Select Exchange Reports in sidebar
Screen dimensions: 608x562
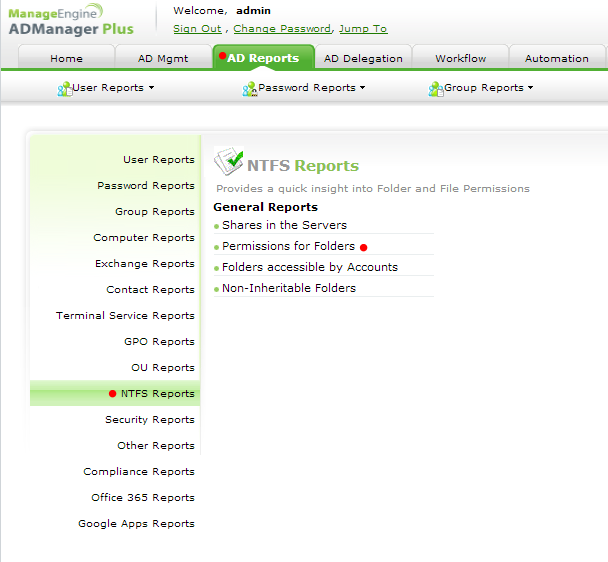click(x=145, y=263)
